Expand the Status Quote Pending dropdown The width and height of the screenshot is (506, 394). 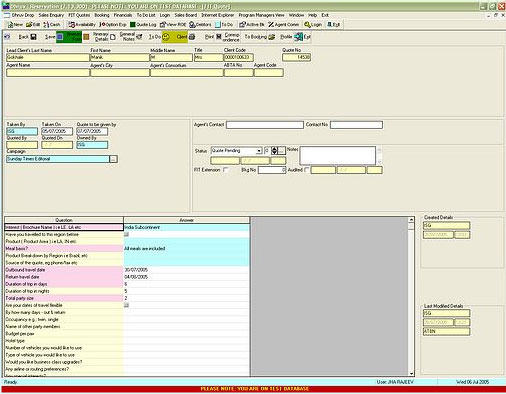pos(259,151)
